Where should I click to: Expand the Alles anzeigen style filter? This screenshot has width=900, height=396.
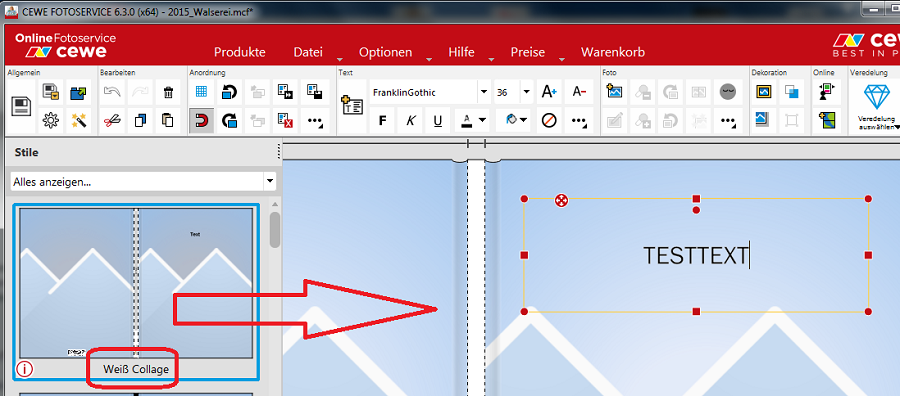[x=143, y=182]
